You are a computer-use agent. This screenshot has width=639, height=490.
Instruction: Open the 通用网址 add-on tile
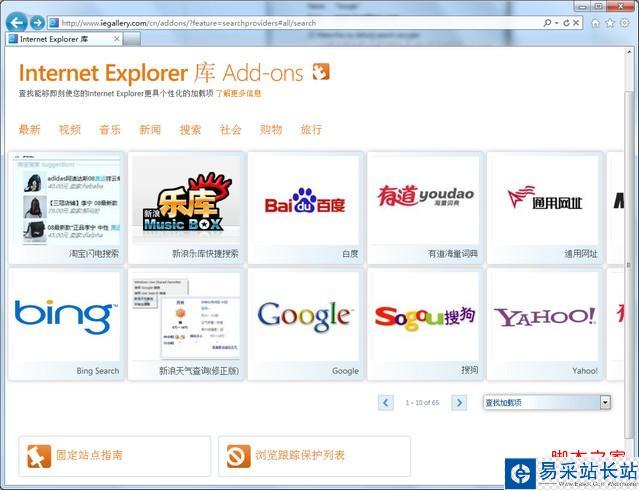click(x=545, y=208)
